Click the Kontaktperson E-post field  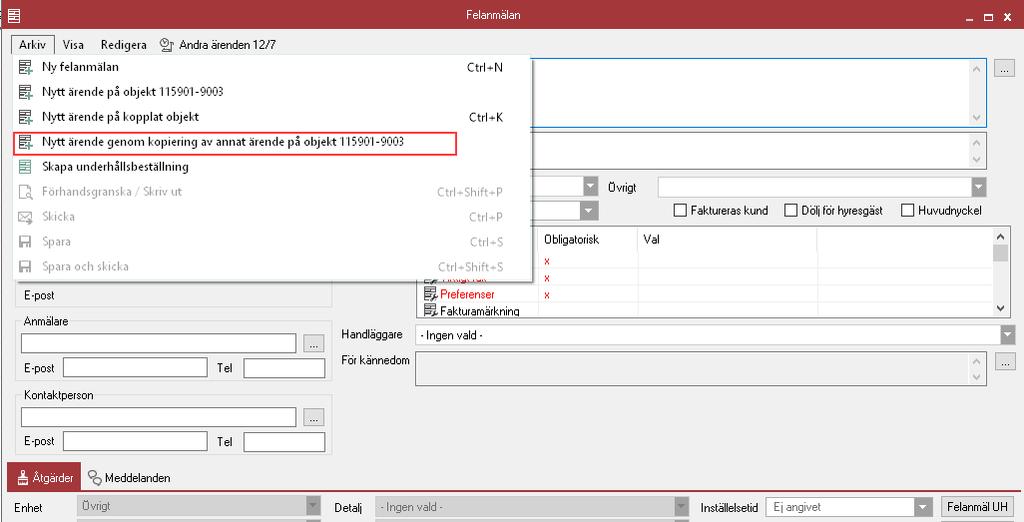(x=135, y=442)
